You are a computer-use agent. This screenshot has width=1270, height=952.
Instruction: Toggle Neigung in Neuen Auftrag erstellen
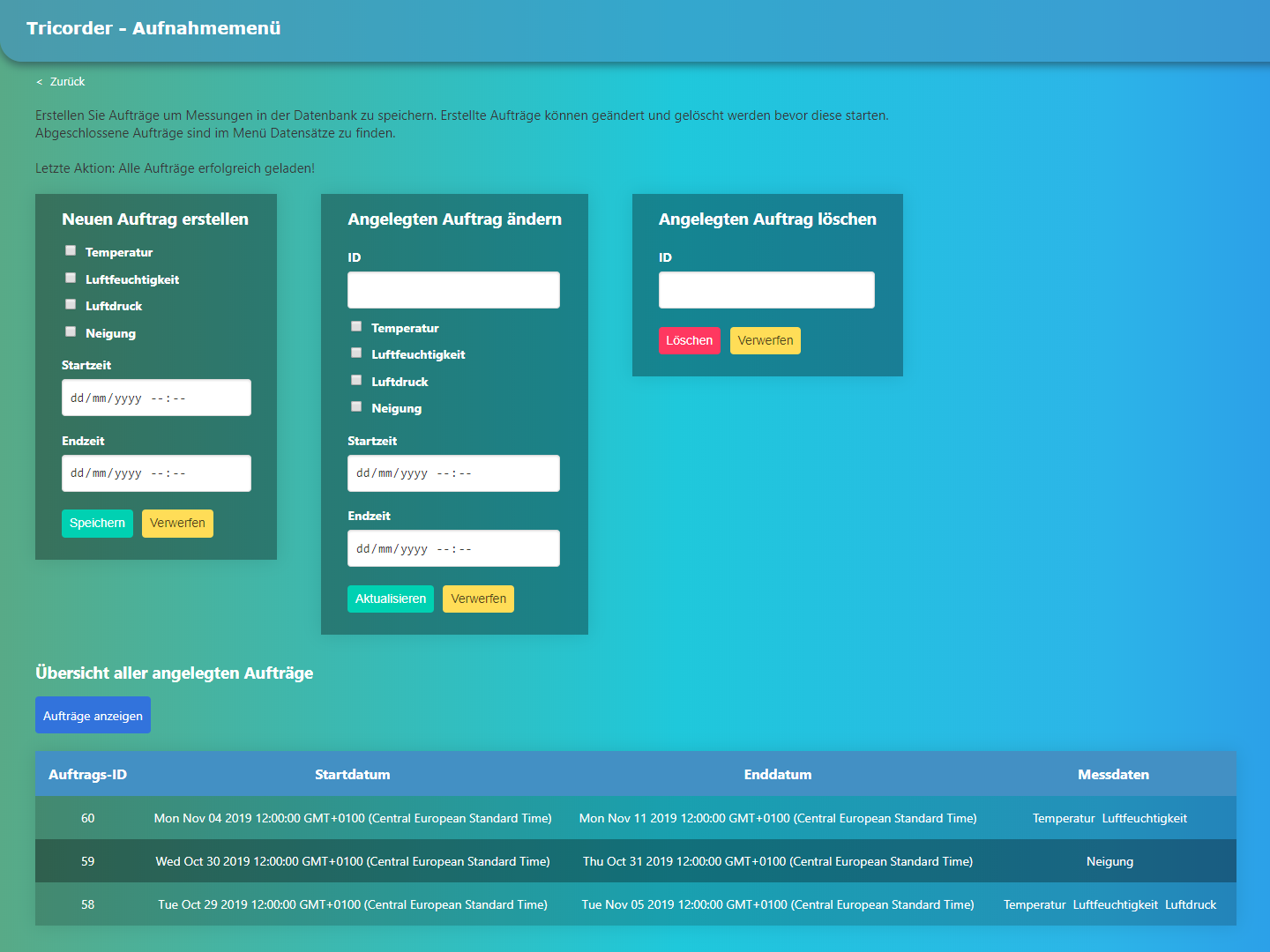coord(71,332)
